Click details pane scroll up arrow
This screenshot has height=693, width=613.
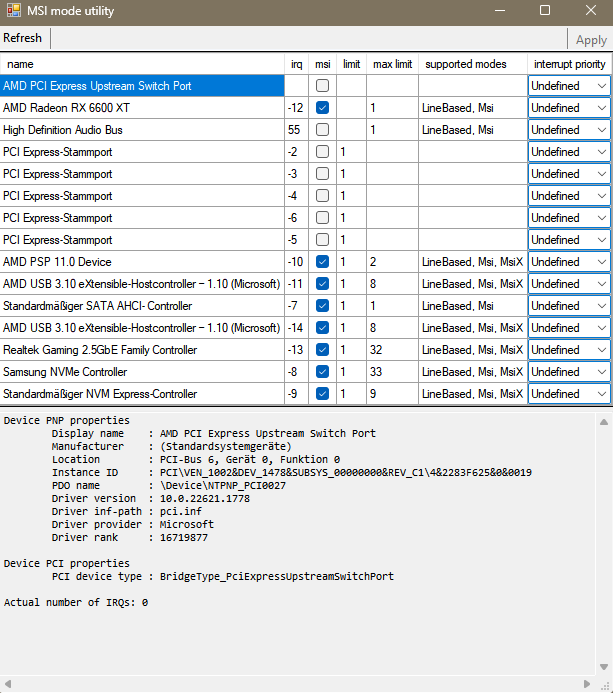(x=604, y=422)
